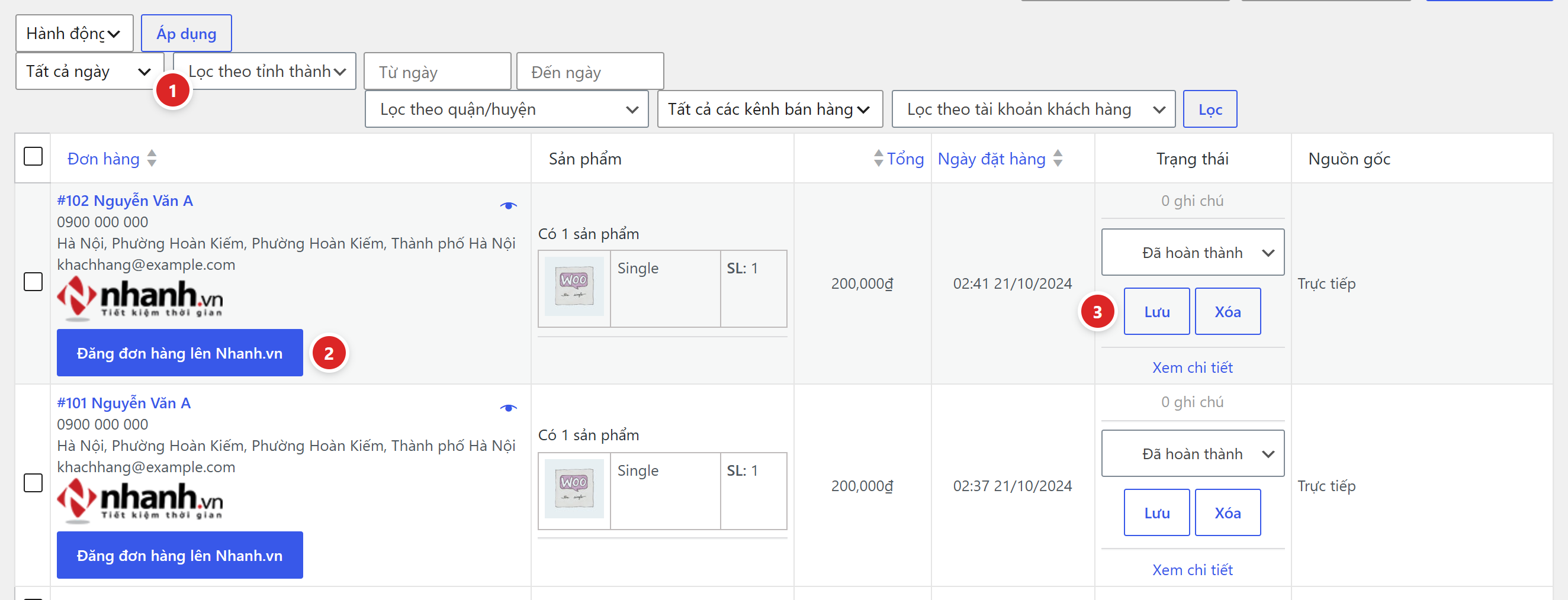Open Xem chi tiết for order #102
Viewport: 1568px width, 600px height.
(x=1192, y=367)
